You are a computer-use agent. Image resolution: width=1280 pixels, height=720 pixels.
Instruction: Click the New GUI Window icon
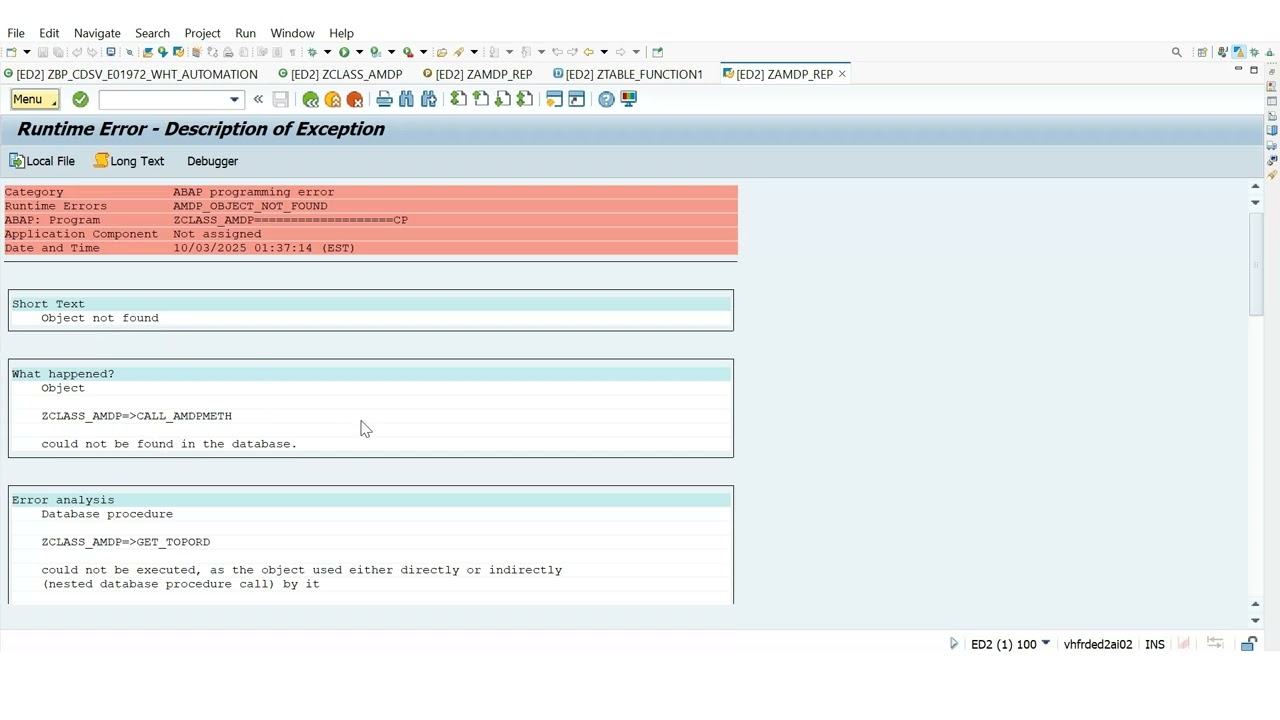tap(554, 99)
